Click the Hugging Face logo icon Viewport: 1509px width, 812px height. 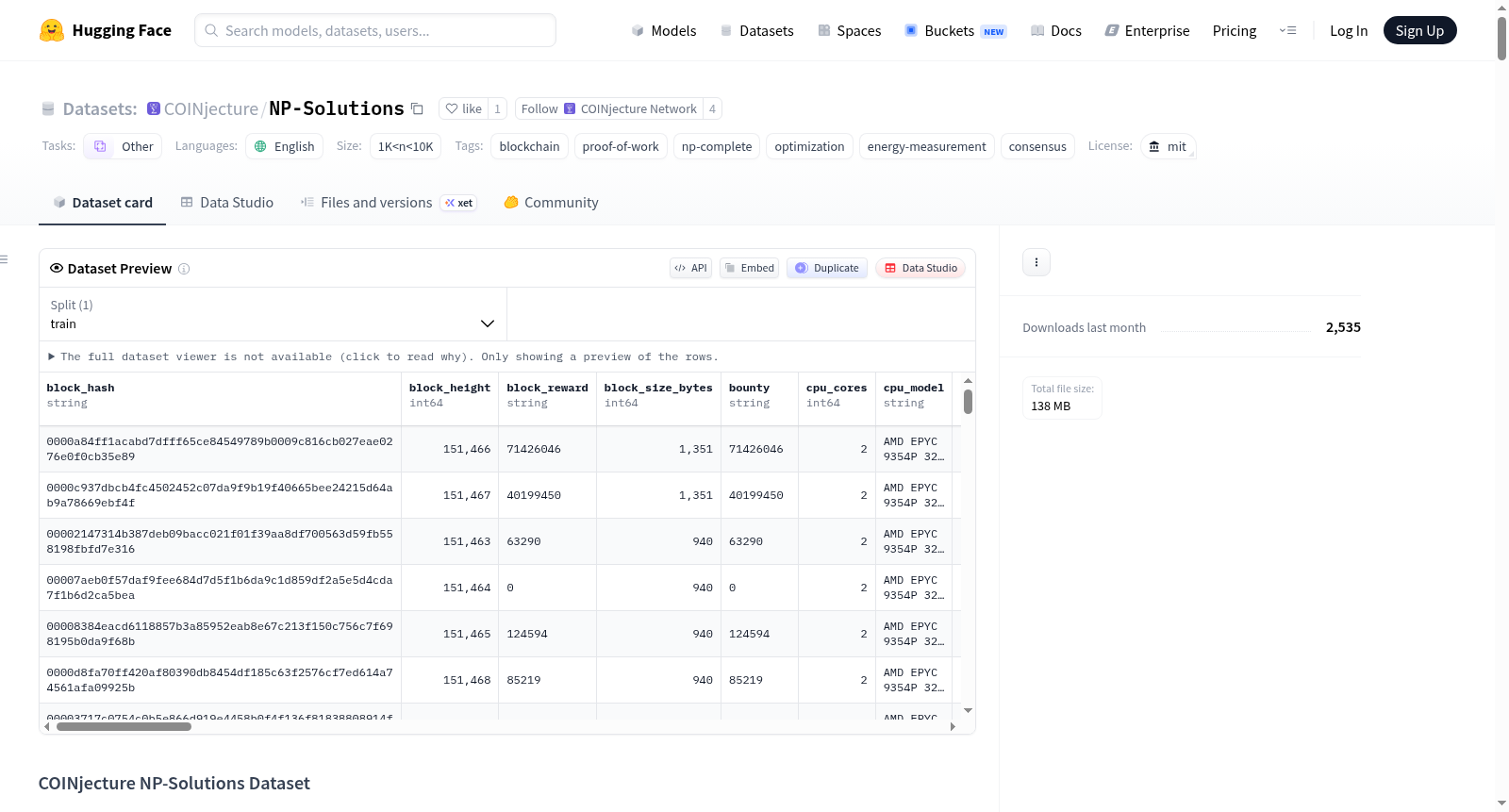tap(52, 30)
